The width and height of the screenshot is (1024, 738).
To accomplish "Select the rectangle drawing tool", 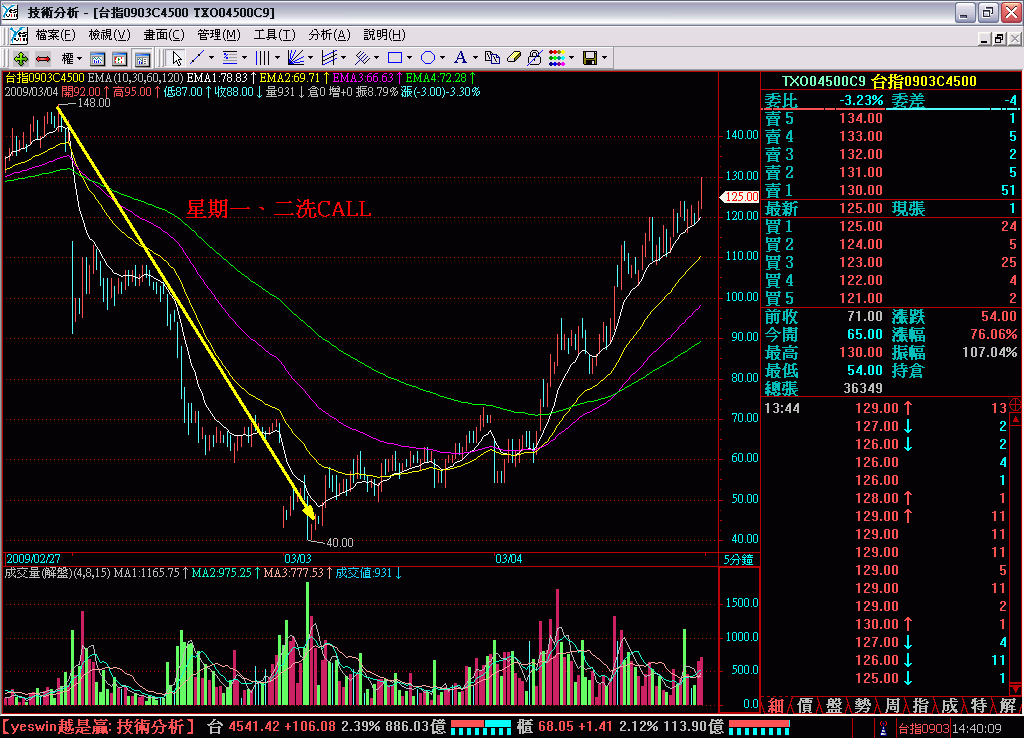I will tap(394, 58).
